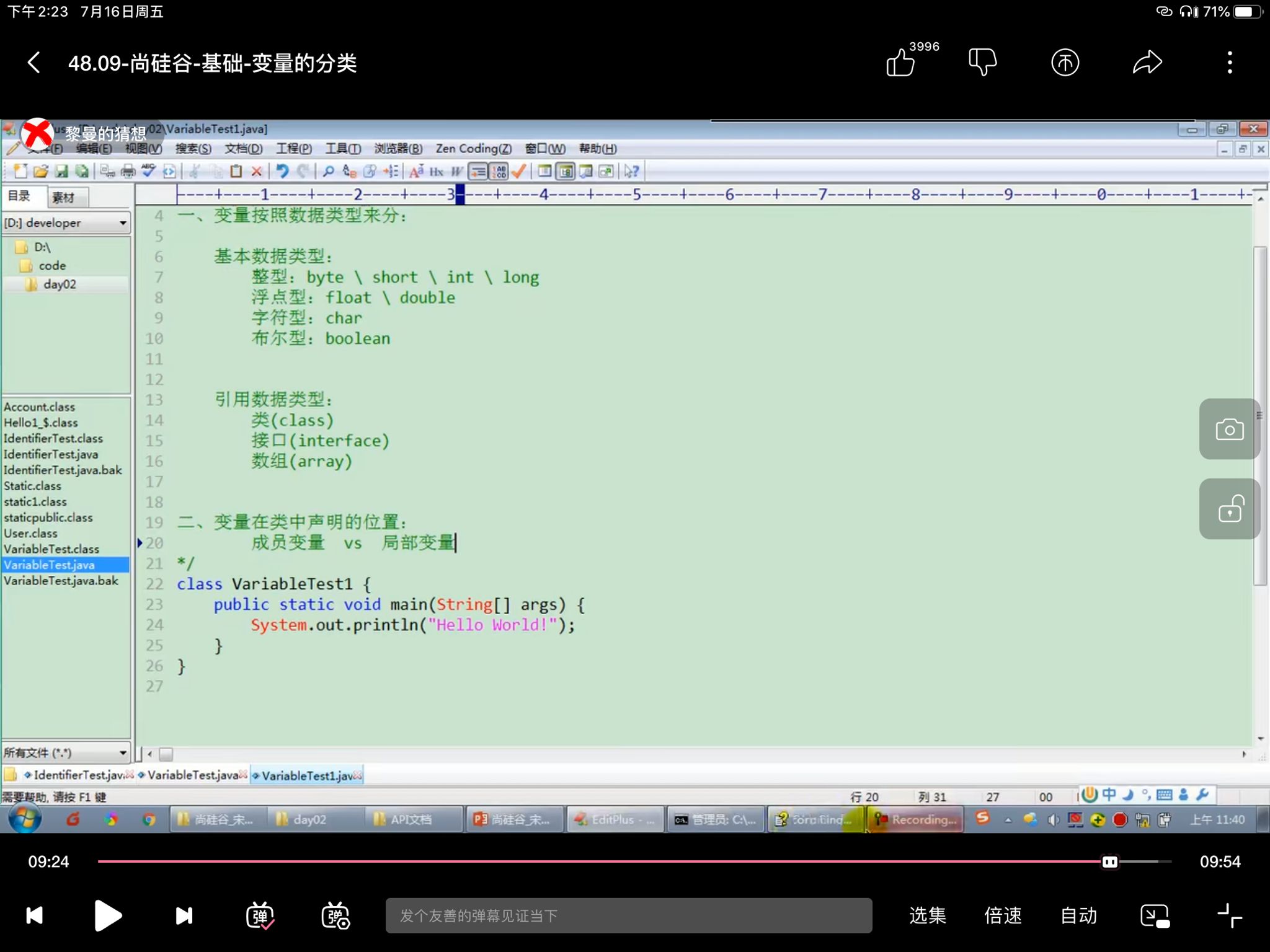Enter picture-in-picture mode icon

pyautogui.click(x=1155, y=915)
